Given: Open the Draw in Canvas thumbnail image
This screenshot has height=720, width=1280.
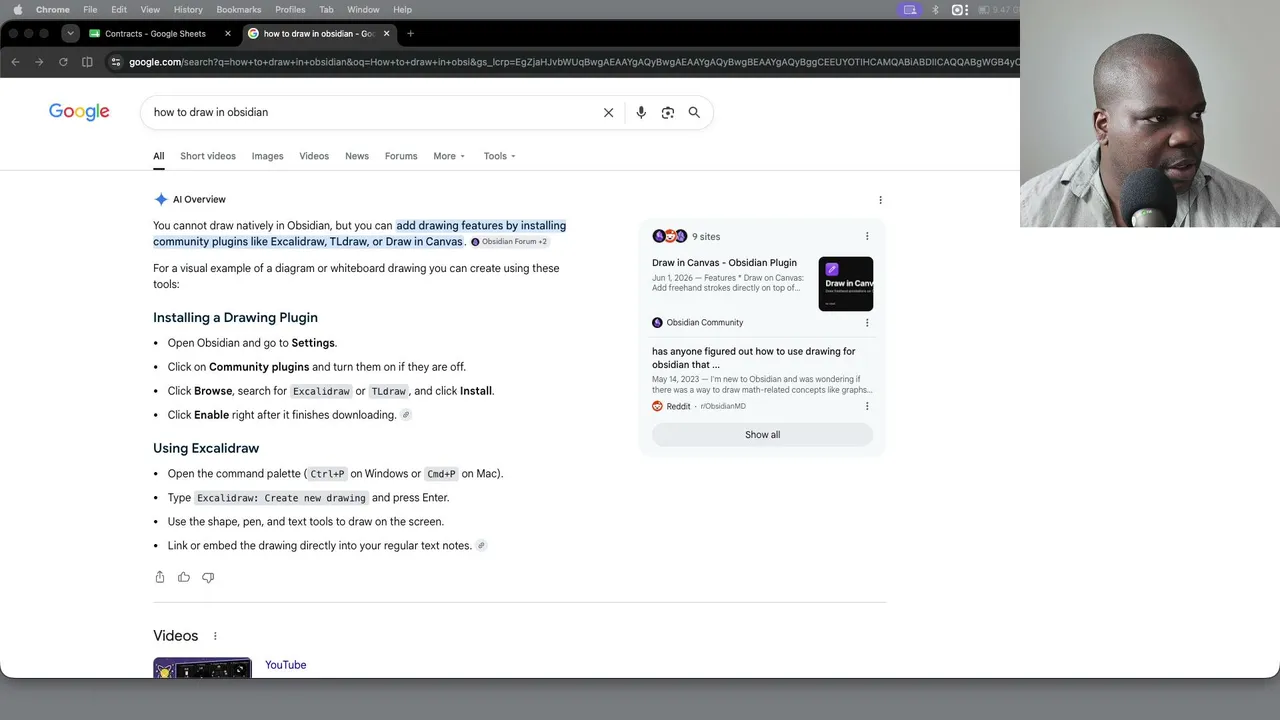Looking at the screenshot, I should (x=846, y=284).
